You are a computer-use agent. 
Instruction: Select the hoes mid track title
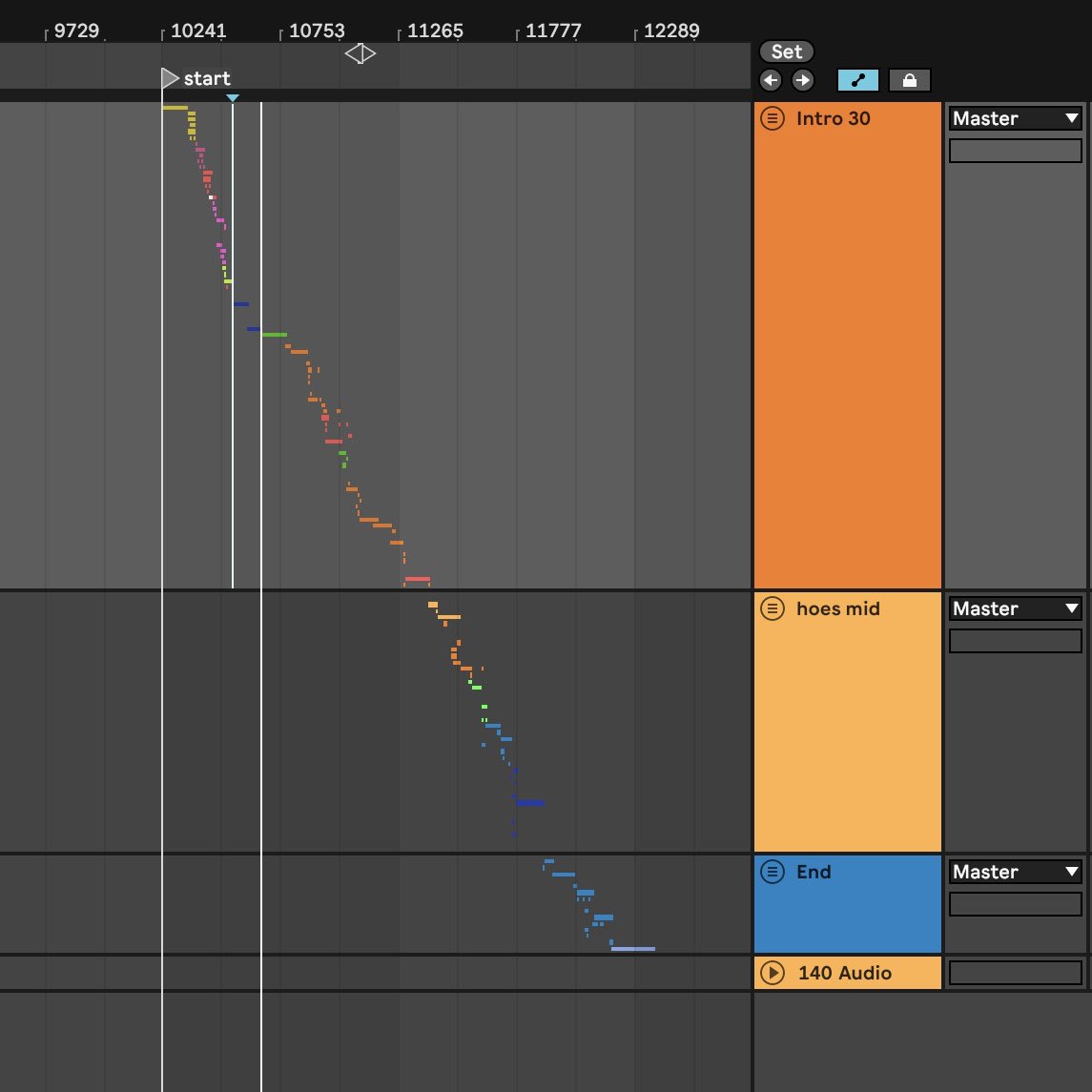pyautogui.click(x=837, y=608)
